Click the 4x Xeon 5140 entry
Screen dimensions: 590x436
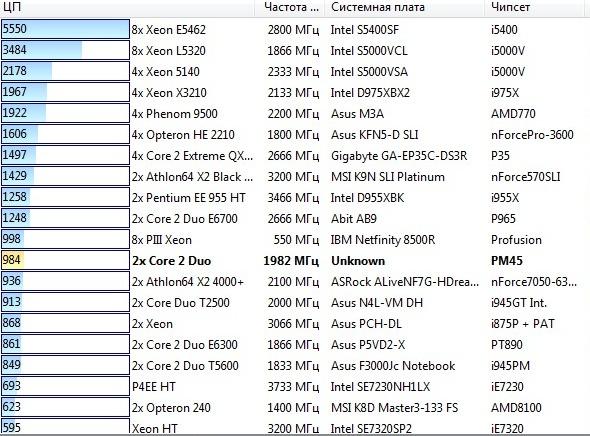(x=166, y=71)
